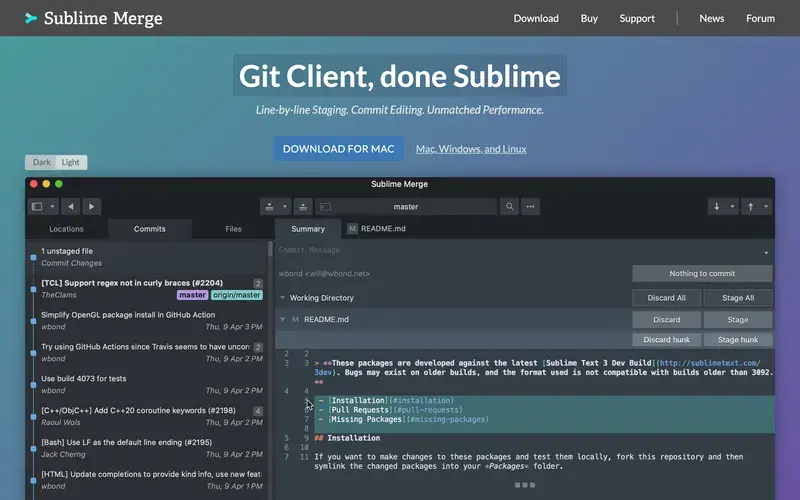
Task: Select commit Use build 4073 for tests
Action: [x=148, y=385]
